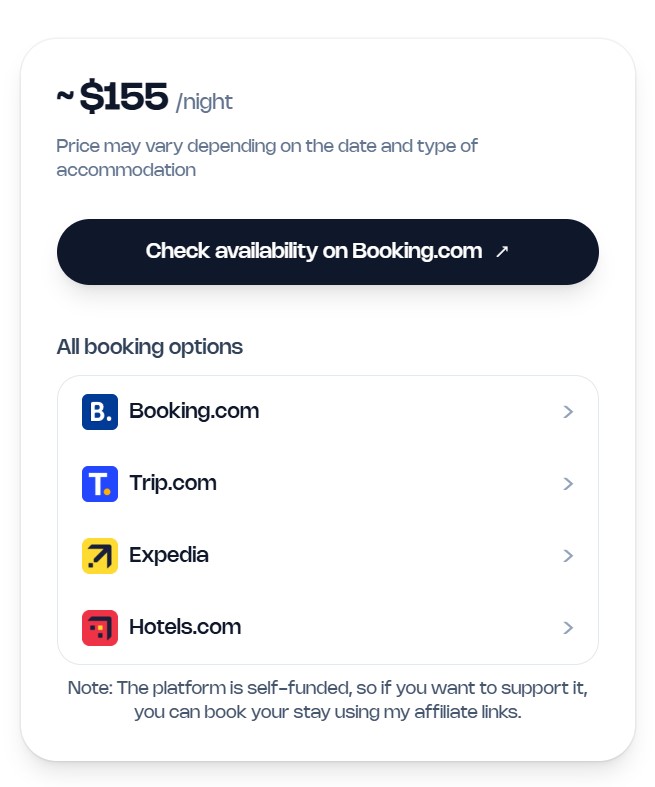Click the red Hotels.com logo icon
This screenshot has height=787, width=655.
[100, 628]
